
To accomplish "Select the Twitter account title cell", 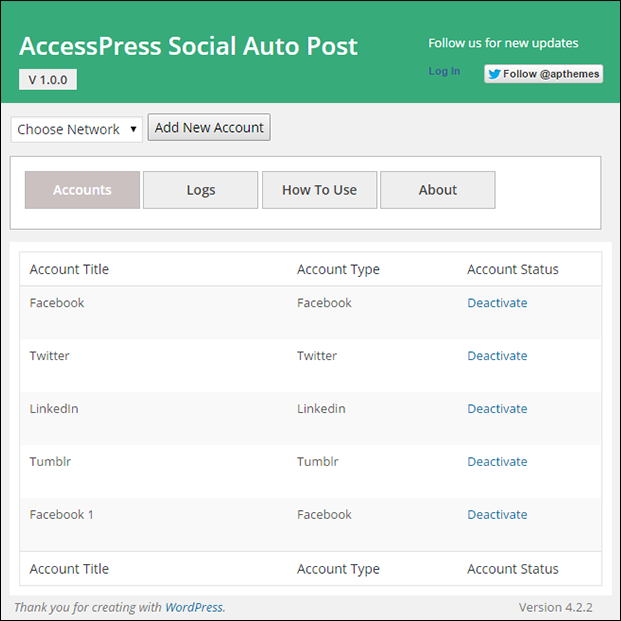I will click(x=50, y=356).
